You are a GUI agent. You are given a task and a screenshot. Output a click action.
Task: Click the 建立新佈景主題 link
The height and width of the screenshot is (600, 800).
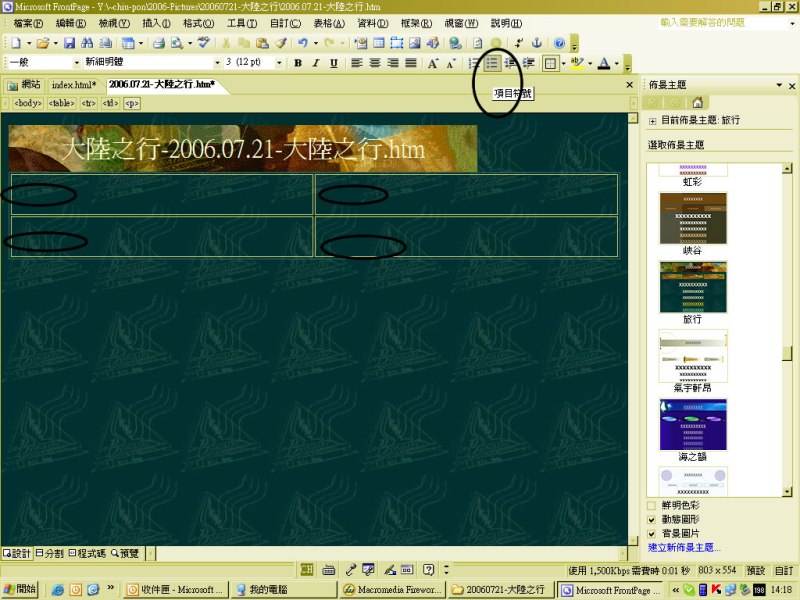[684, 547]
